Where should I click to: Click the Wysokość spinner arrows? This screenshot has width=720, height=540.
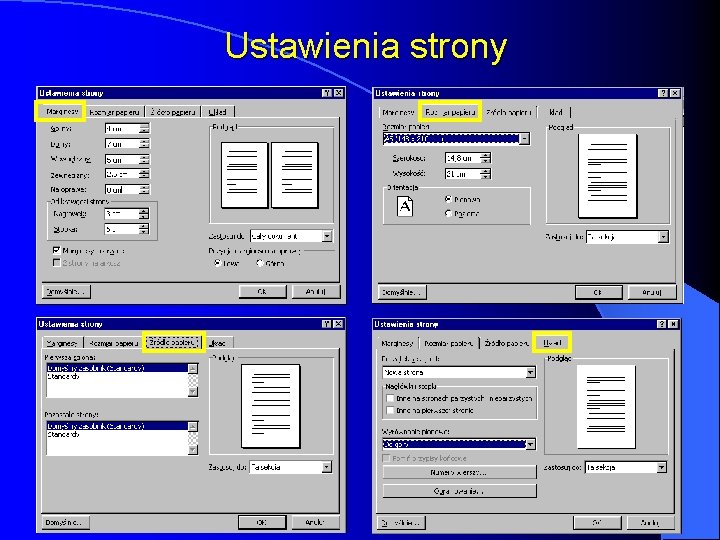click(486, 174)
